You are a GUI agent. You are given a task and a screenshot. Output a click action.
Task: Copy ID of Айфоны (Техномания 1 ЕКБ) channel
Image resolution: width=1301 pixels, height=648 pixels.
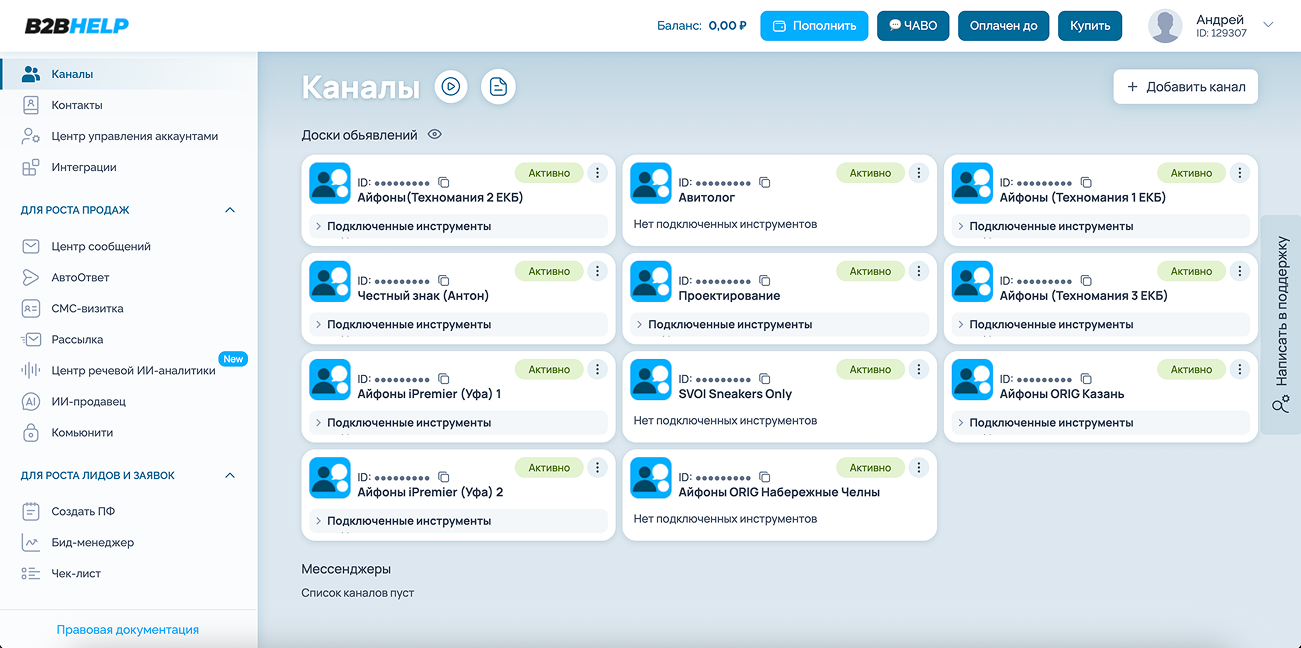(x=1086, y=183)
